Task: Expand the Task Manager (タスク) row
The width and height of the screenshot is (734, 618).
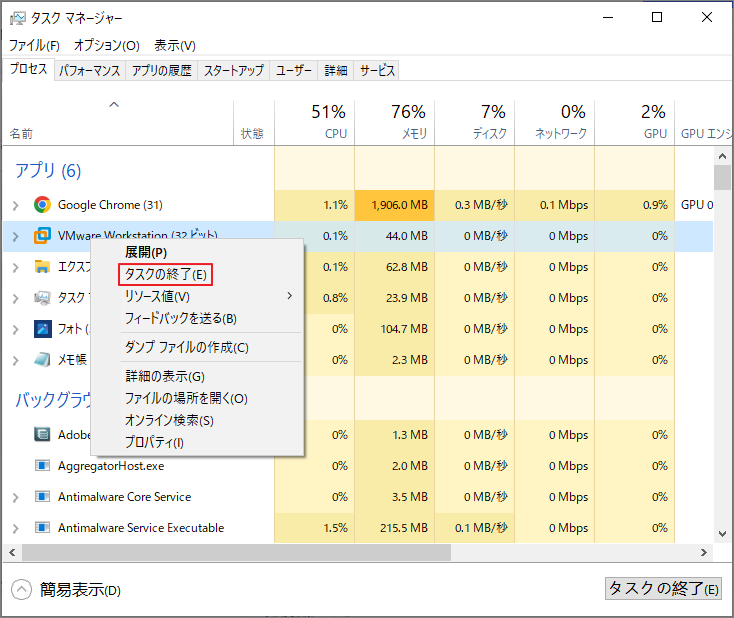Action: pyautogui.click(x=15, y=298)
